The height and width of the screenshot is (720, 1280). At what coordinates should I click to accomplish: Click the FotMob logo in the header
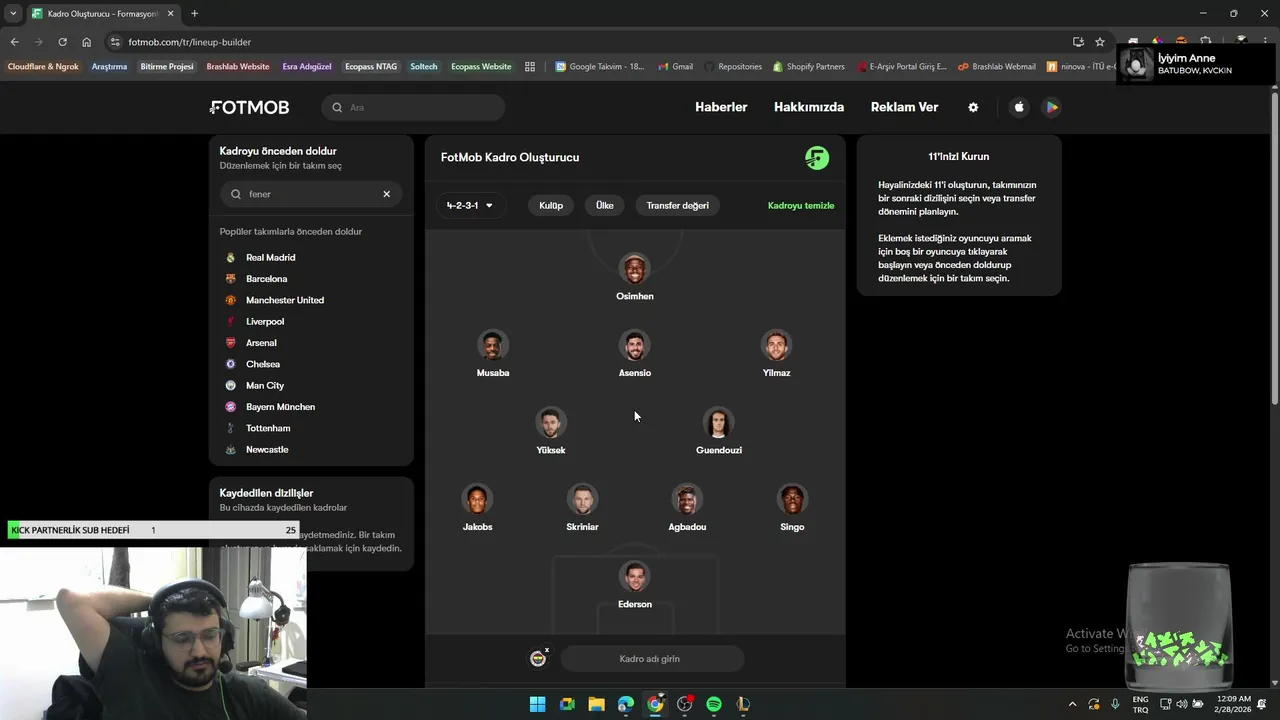[x=249, y=107]
